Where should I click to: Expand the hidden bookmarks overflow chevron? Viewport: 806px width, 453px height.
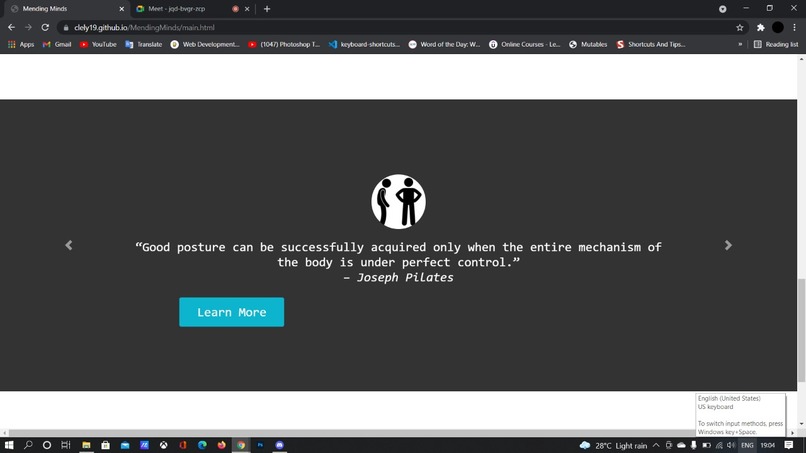click(x=740, y=44)
